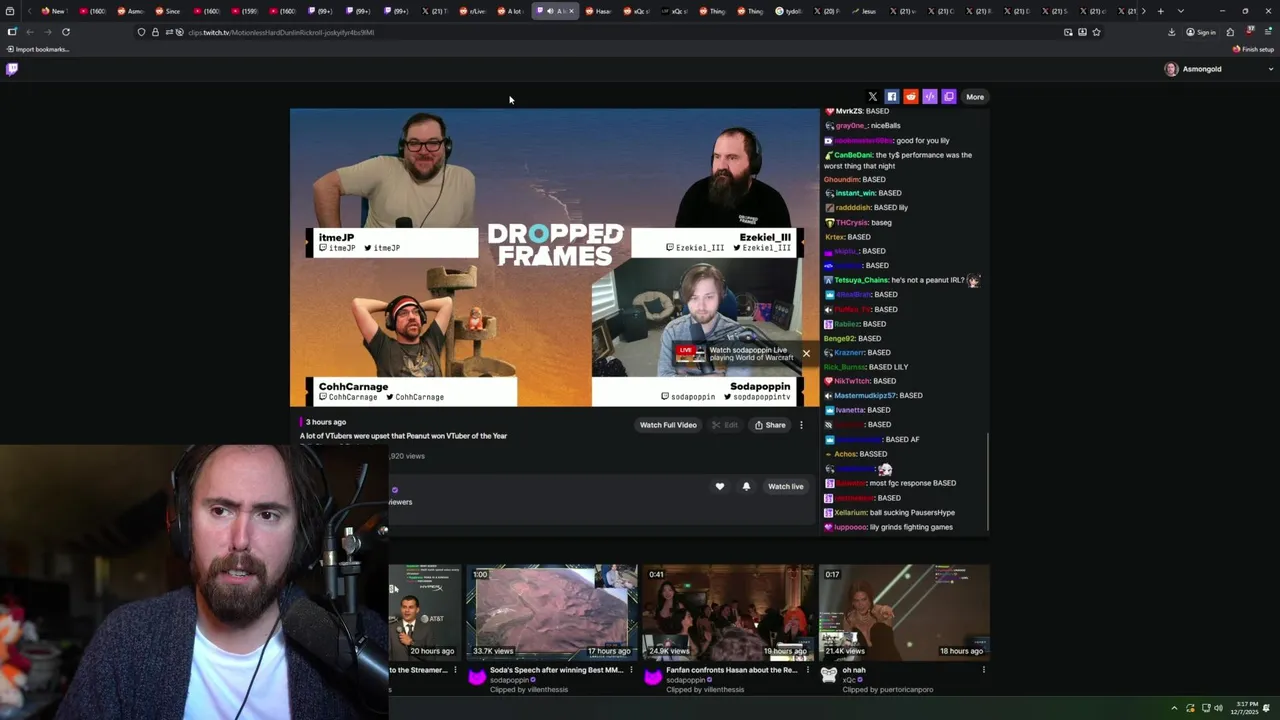Switch to the 'Hasa' tab

tap(598, 11)
